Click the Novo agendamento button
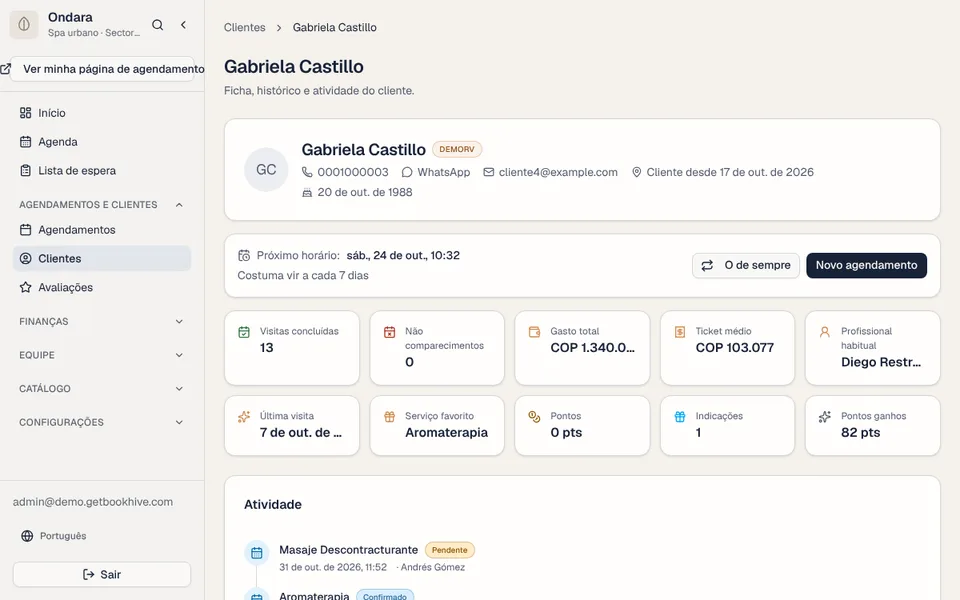Screen dimensions: 960x600 [866, 265]
